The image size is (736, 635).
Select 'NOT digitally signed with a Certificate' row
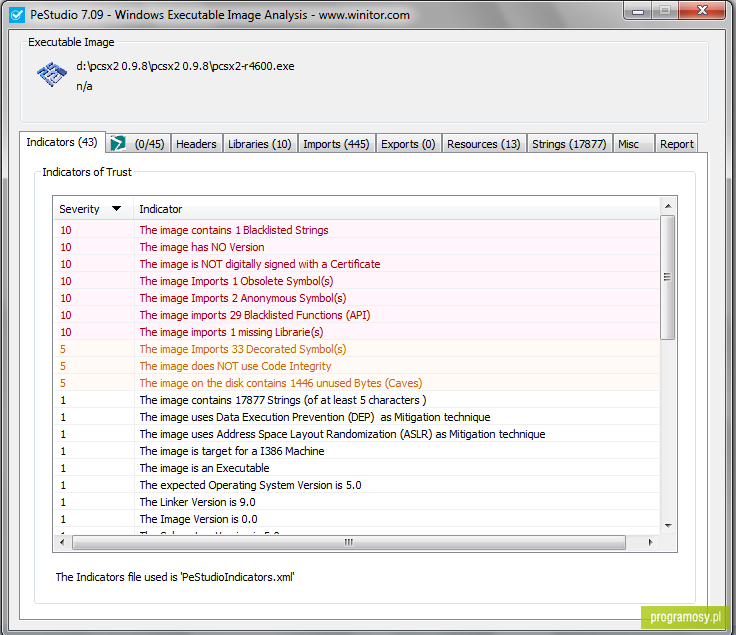click(356, 264)
